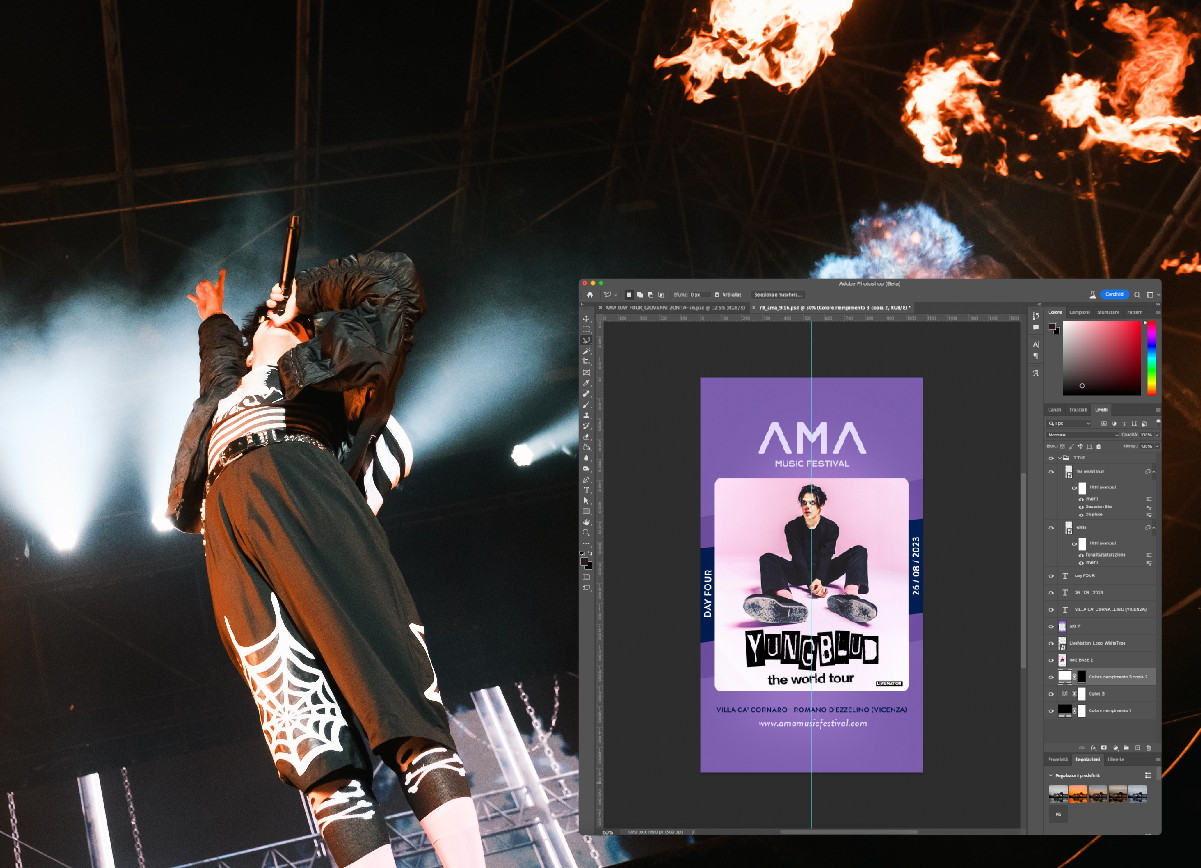Select the Move tool
The width and height of the screenshot is (1201, 868).
(x=587, y=319)
